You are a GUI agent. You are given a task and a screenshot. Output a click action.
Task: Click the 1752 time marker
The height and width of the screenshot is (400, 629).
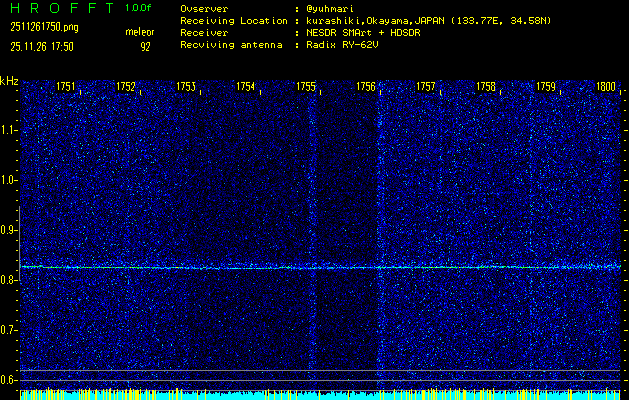[x=126, y=86]
